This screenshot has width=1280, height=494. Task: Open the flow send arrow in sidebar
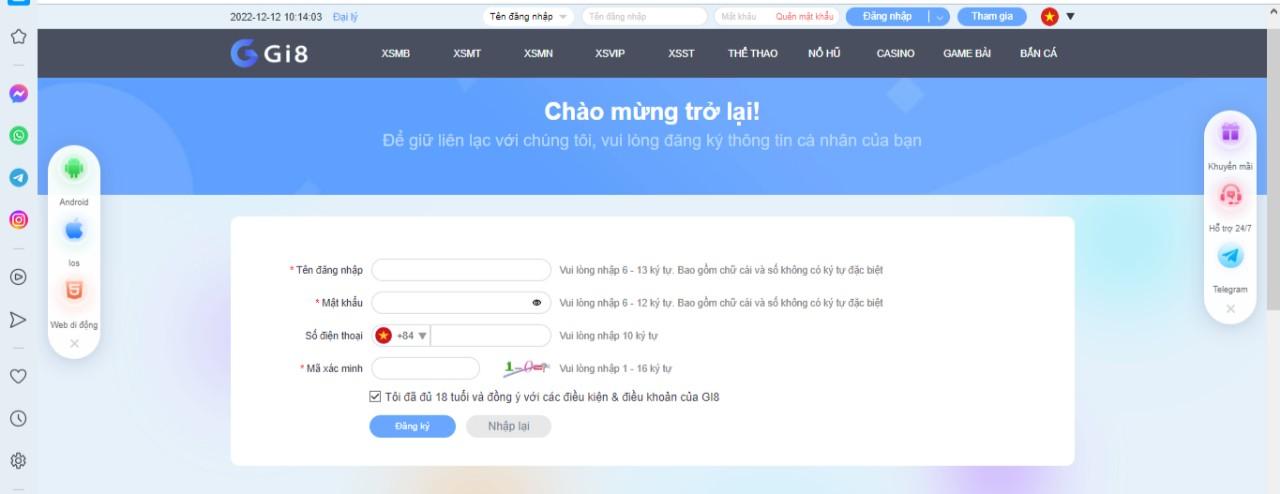coord(18,319)
